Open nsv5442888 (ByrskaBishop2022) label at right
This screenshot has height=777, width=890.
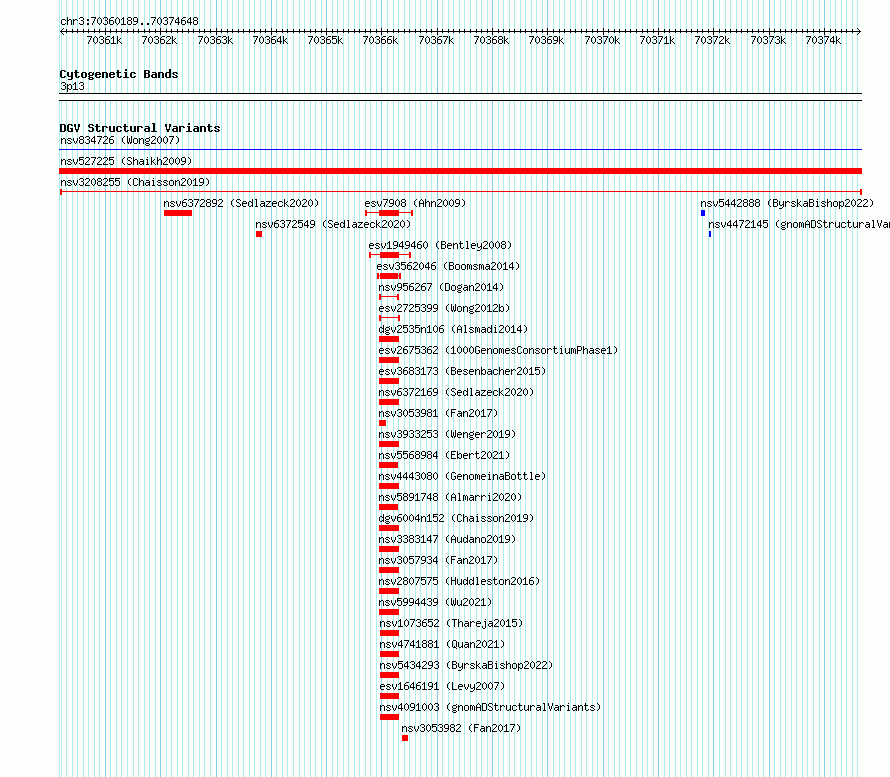coord(787,203)
